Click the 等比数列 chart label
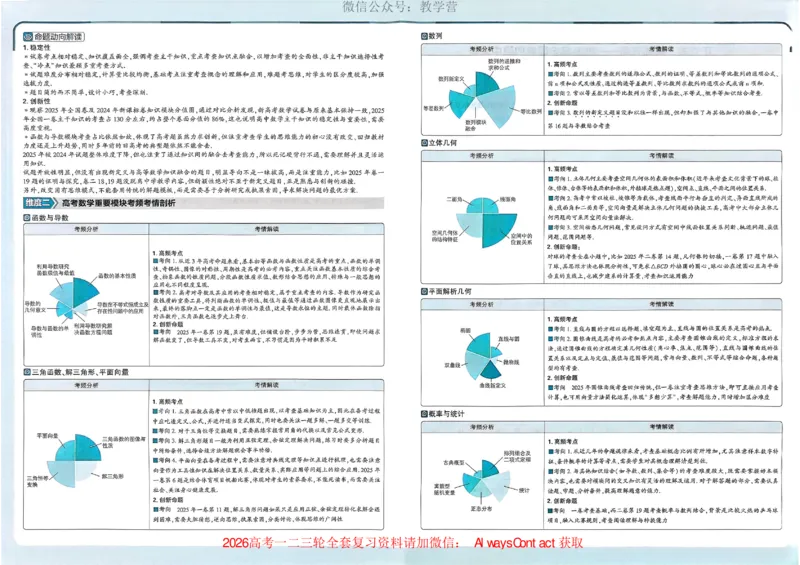This screenshot has height=565, width=800. click(531, 111)
